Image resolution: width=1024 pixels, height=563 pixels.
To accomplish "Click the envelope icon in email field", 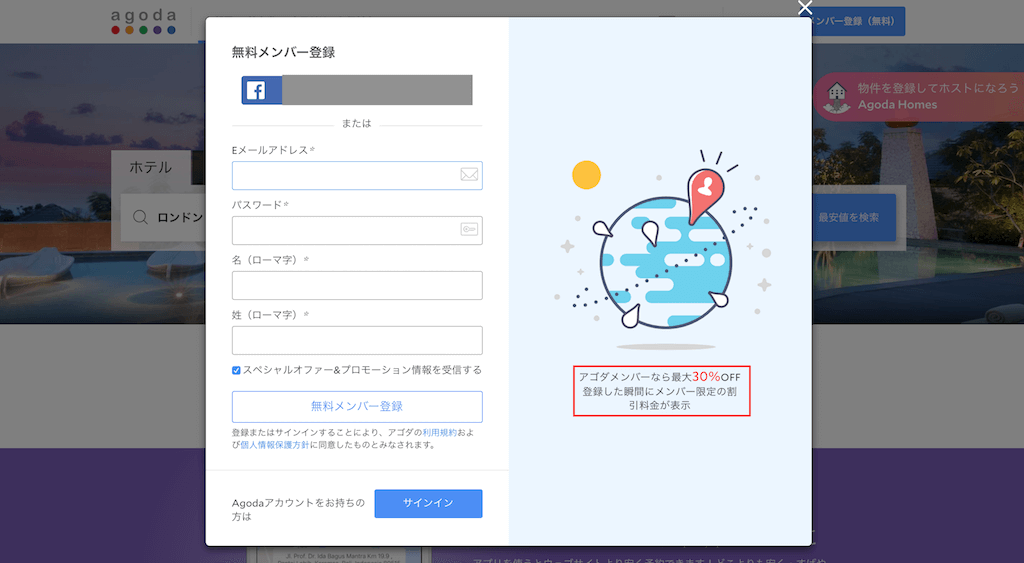I will (469, 174).
